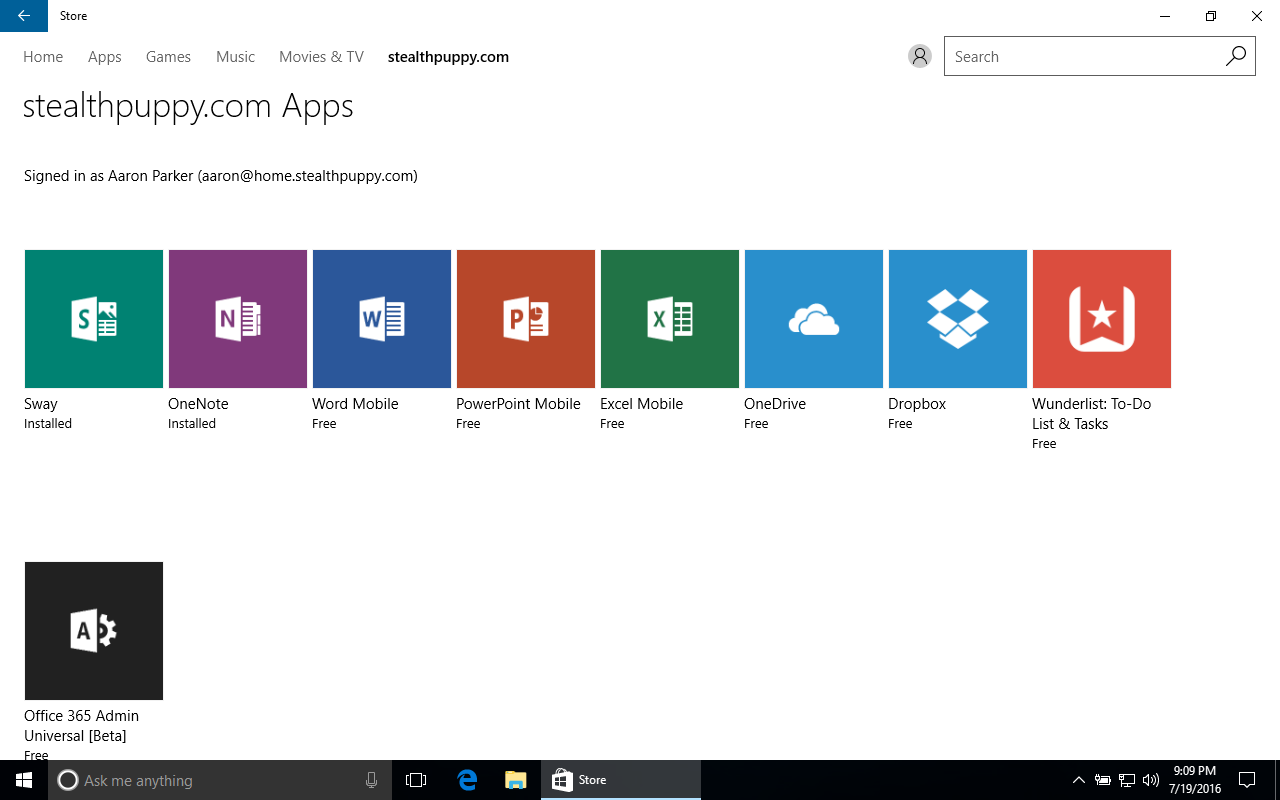Click the search magnifier icon
Screen dimensions: 1280x800
1236,57
